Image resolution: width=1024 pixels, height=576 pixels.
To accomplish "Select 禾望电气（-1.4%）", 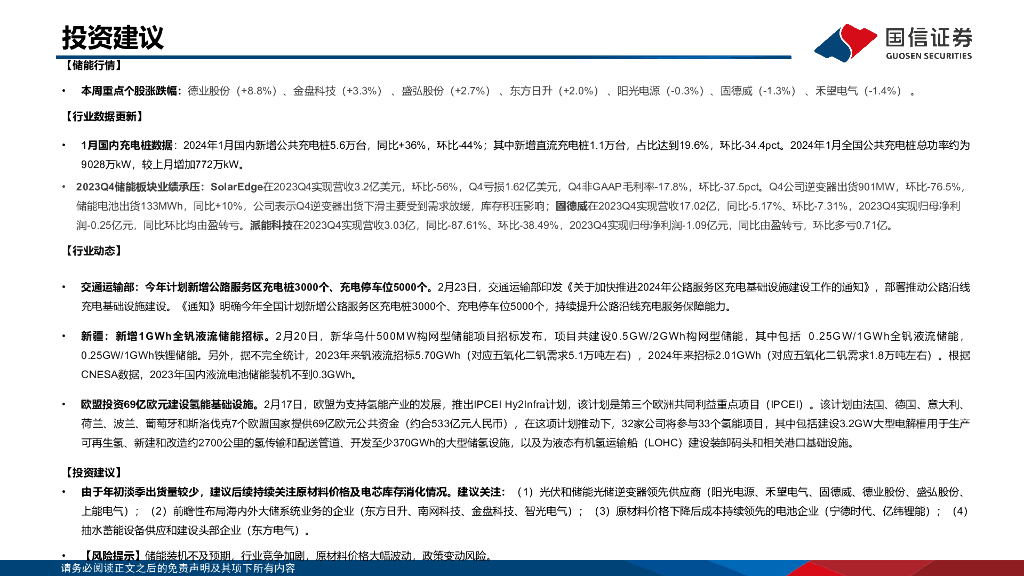I will (x=858, y=91).
